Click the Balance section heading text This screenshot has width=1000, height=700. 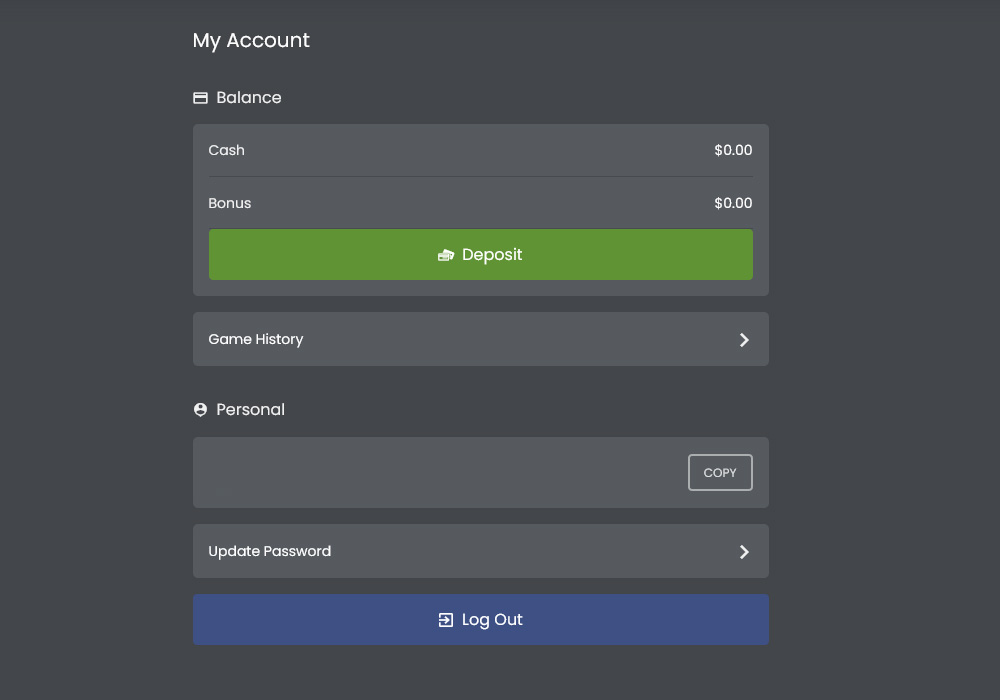pos(249,98)
